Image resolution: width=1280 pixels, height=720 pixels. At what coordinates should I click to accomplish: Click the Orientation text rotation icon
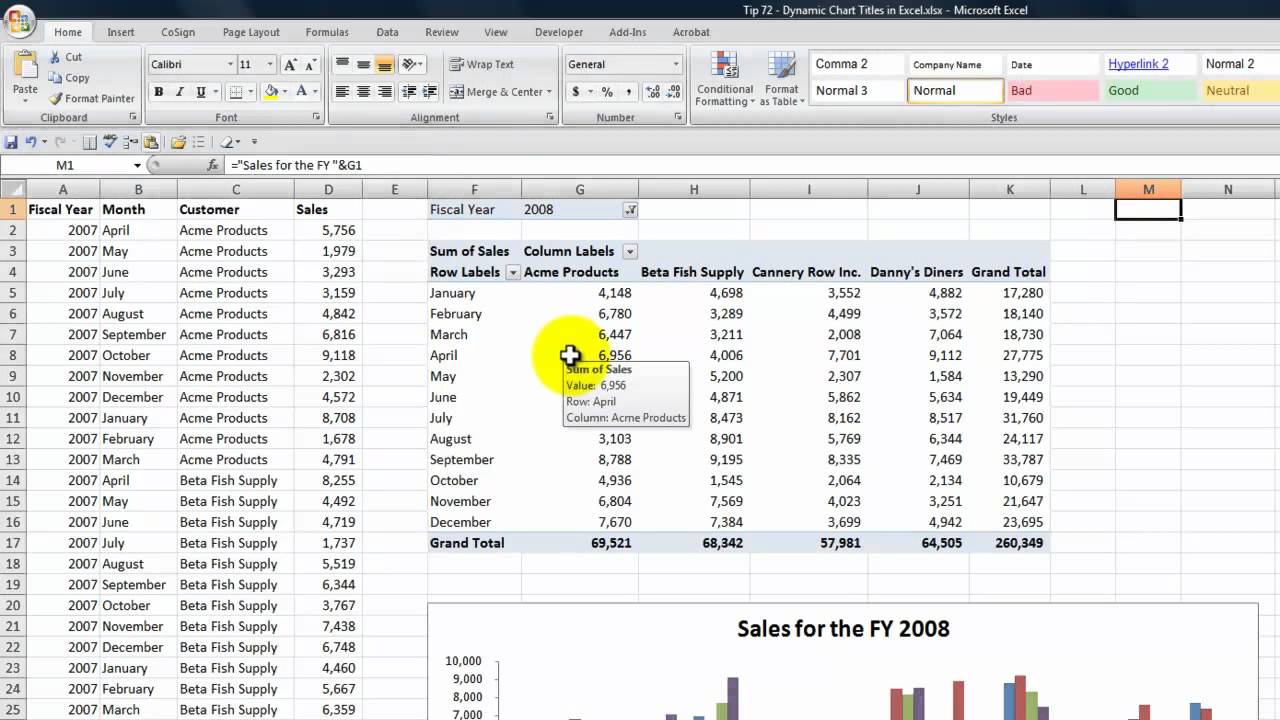(409, 64)
